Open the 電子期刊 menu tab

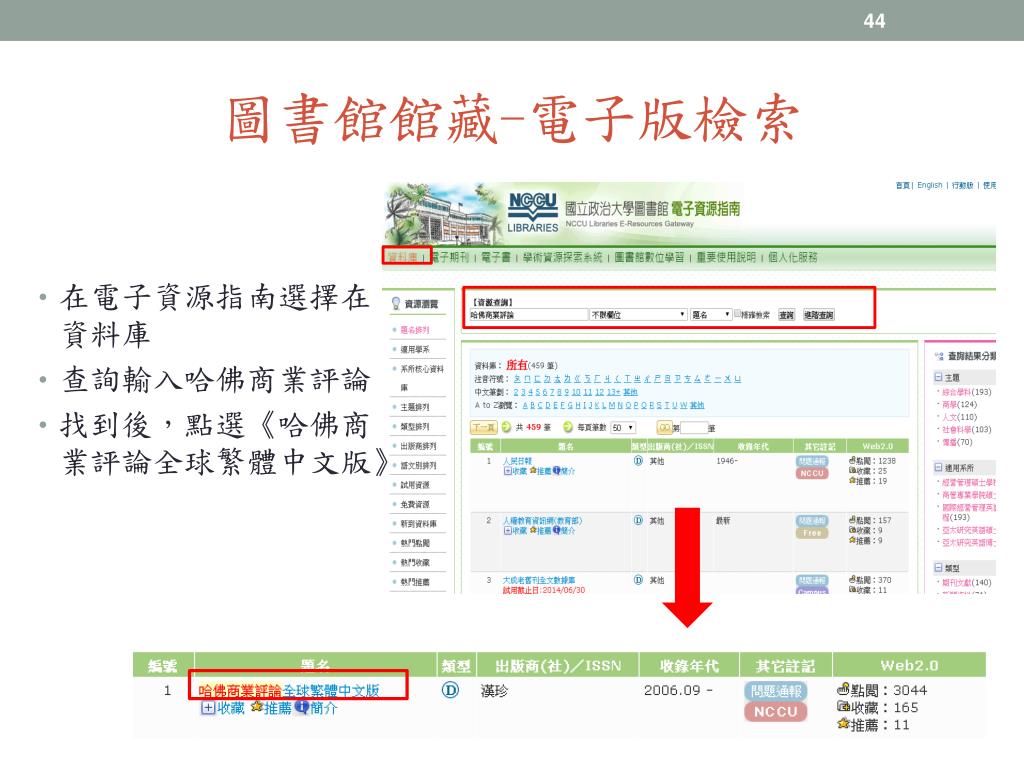click(450, 257)
